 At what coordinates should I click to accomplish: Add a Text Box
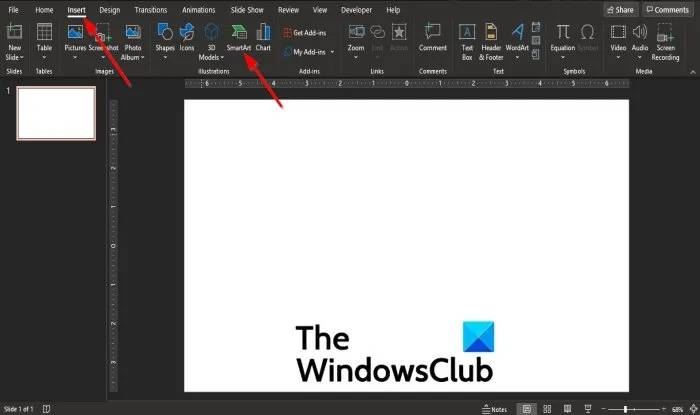coord(467,42)
